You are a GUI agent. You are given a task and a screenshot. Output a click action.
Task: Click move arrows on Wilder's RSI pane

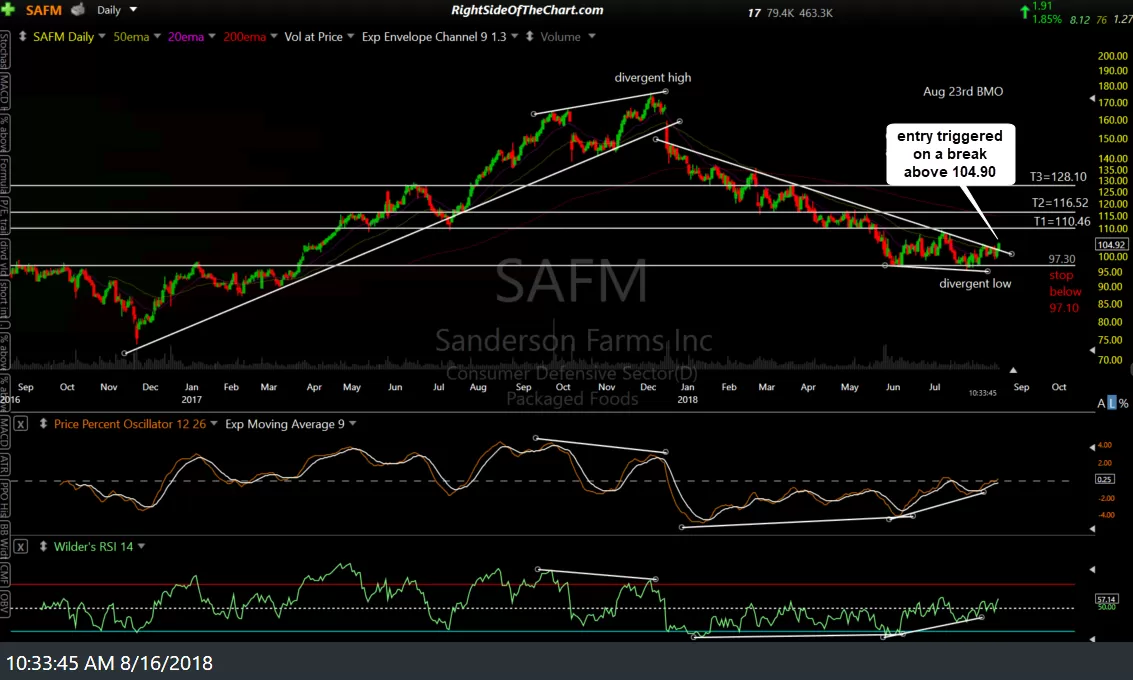(x=43, y=547)
